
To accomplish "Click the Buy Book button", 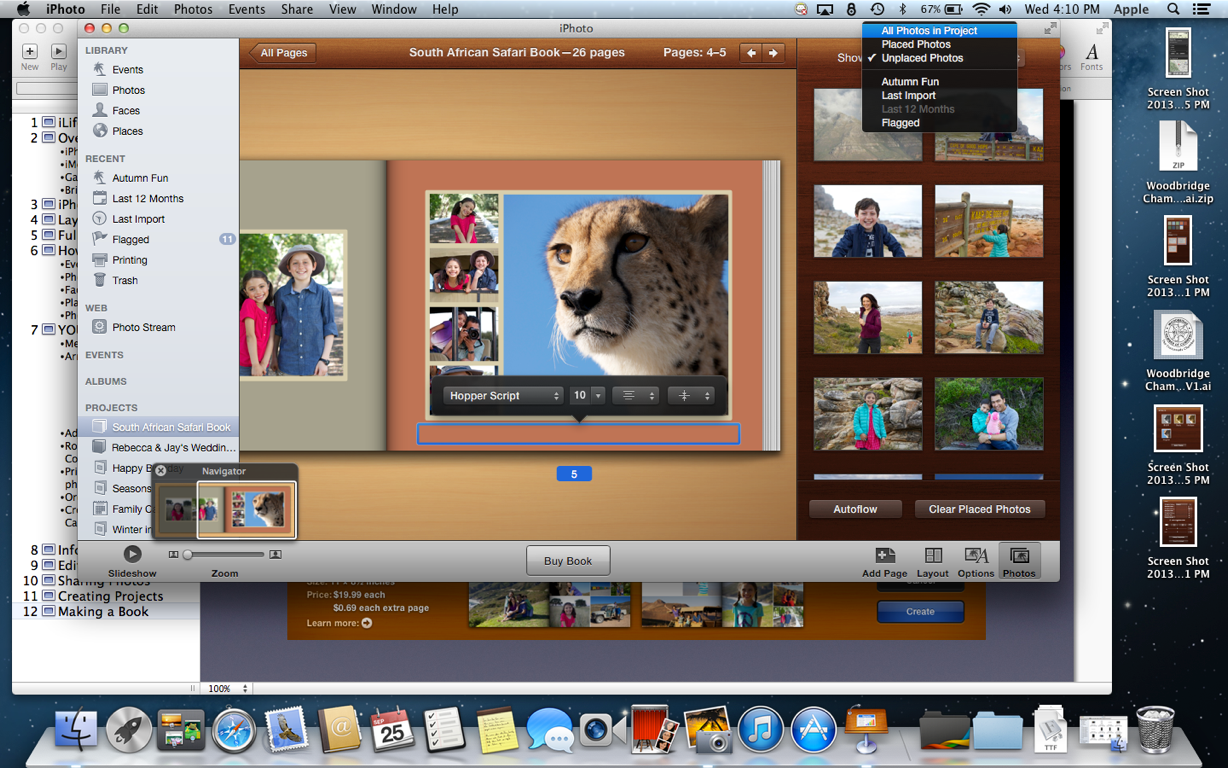I will tap(568, 561).
